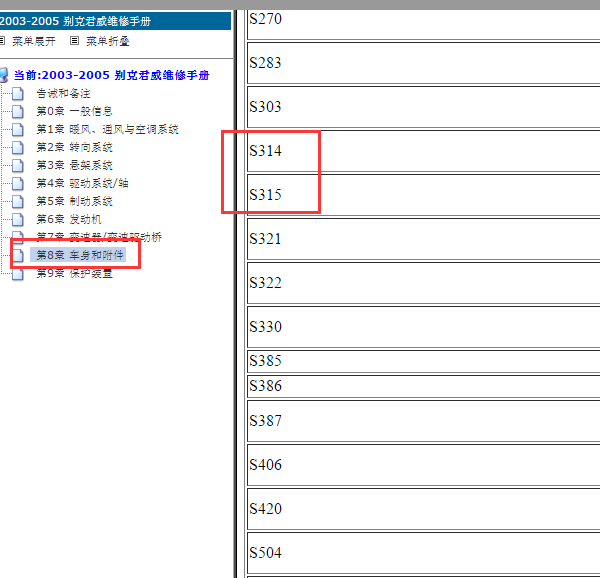Click the S314 table cell

(x=423, y=151)
